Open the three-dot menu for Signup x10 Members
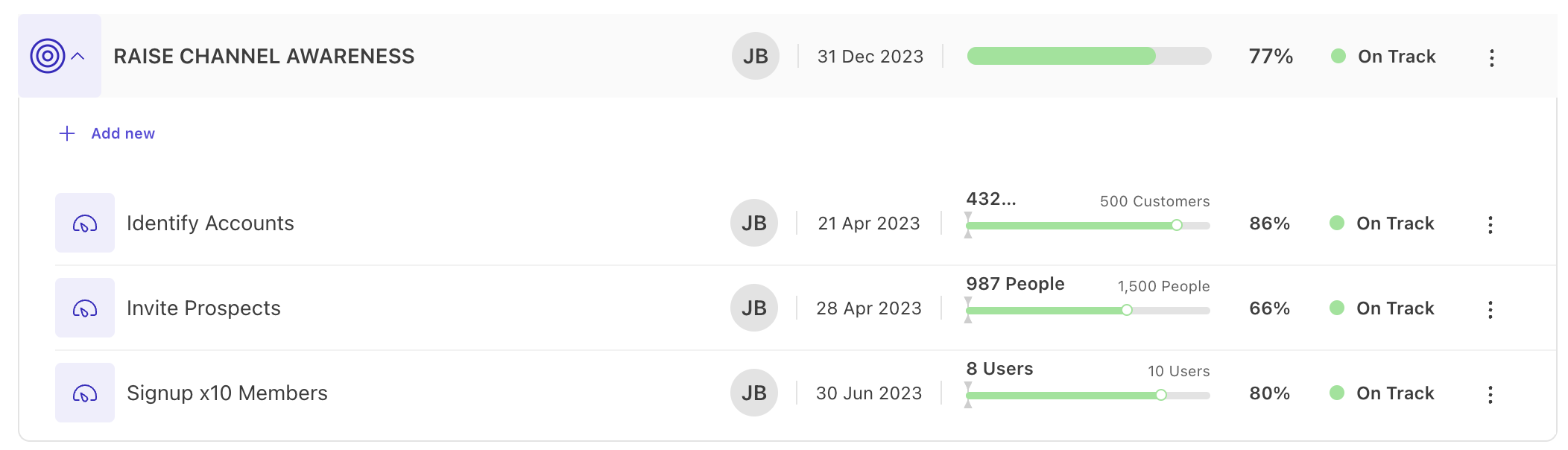1568x450 pixels. pos(1490,394)
